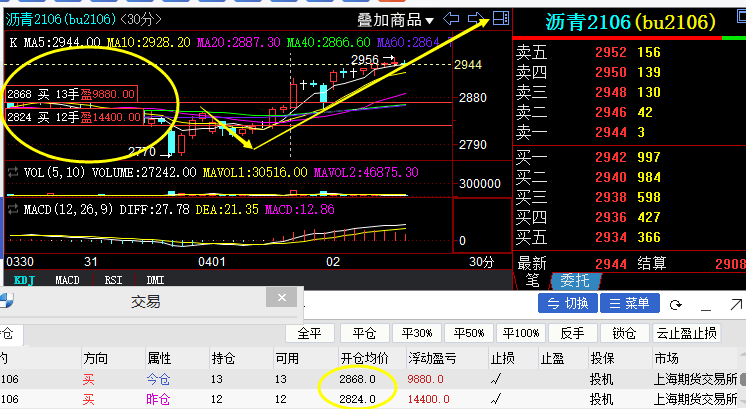Switch to the RSI indicator tab
746x409 pixels.
click(113, 280)
